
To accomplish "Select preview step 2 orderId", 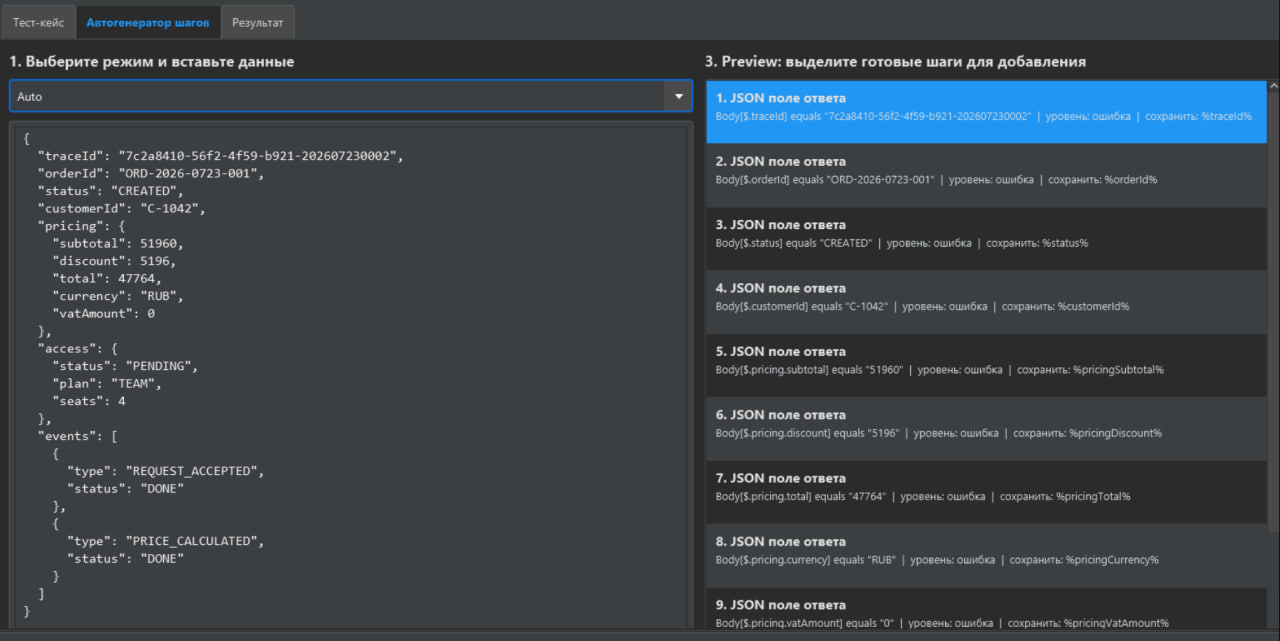I will pyautogui.click(x=986, y=175).
